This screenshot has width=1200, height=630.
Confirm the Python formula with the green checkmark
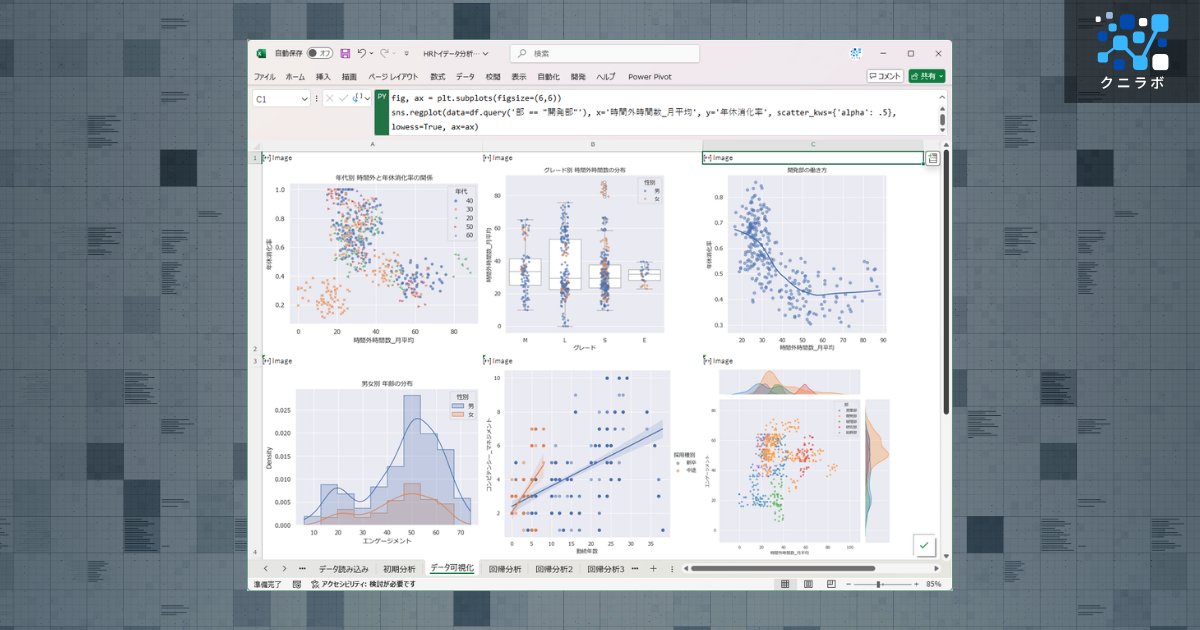(923, 545)
